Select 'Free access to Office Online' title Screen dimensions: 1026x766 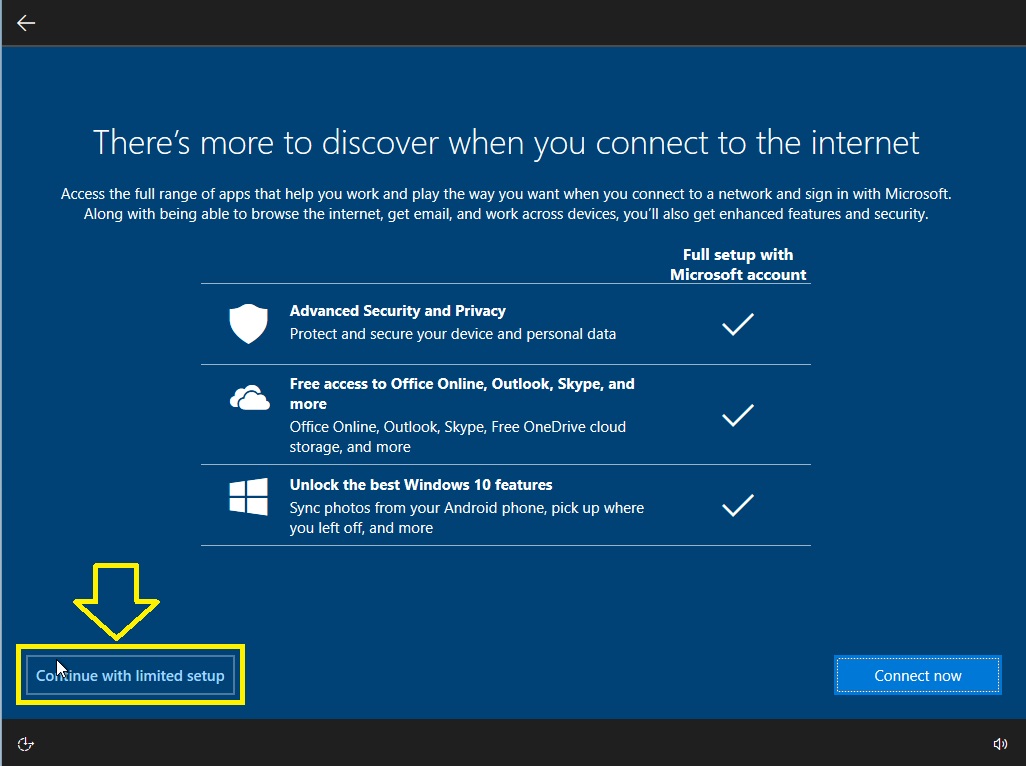[462, 394]
